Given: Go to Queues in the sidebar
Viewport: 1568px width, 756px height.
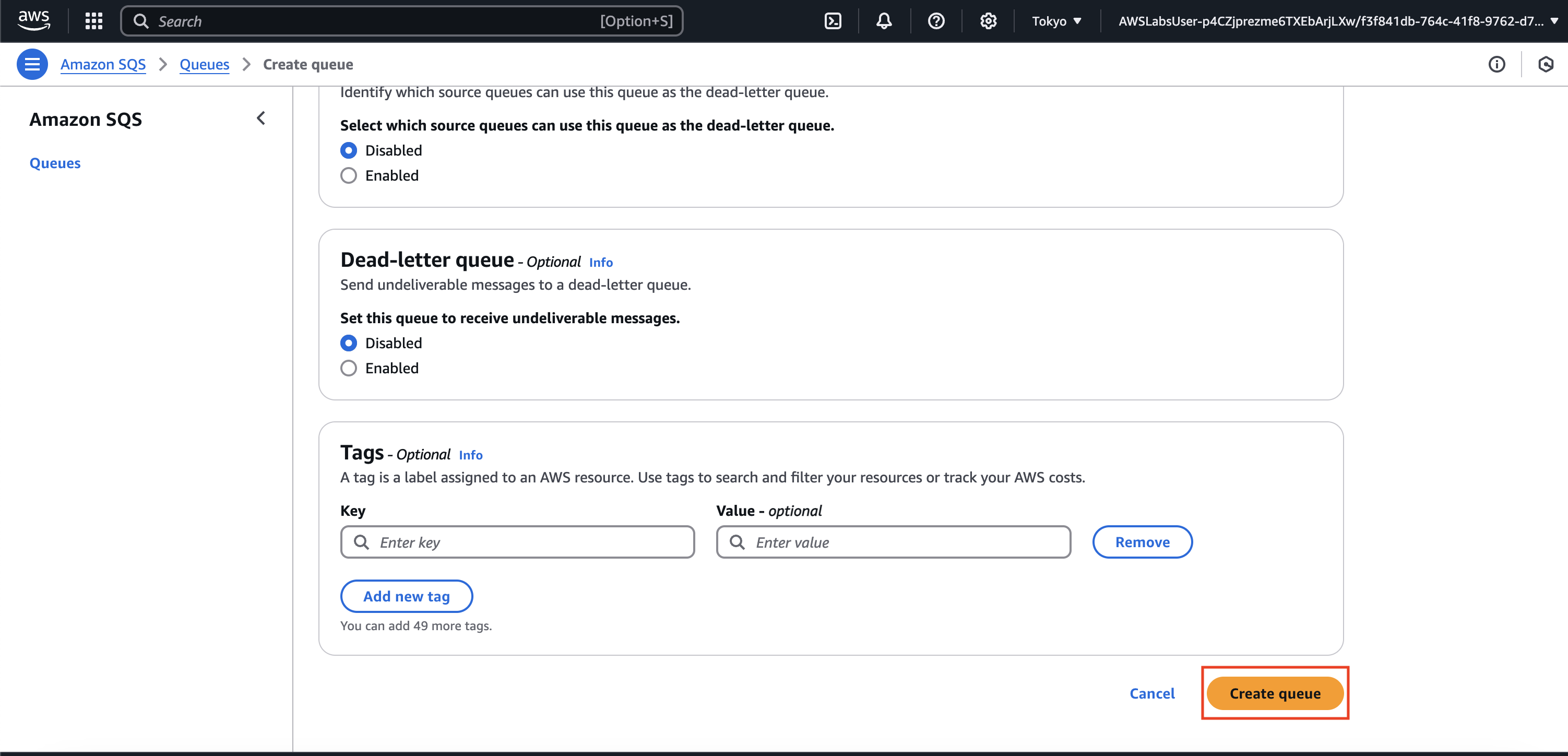Looking at the screenshot, I should click(x=55, y=163).
